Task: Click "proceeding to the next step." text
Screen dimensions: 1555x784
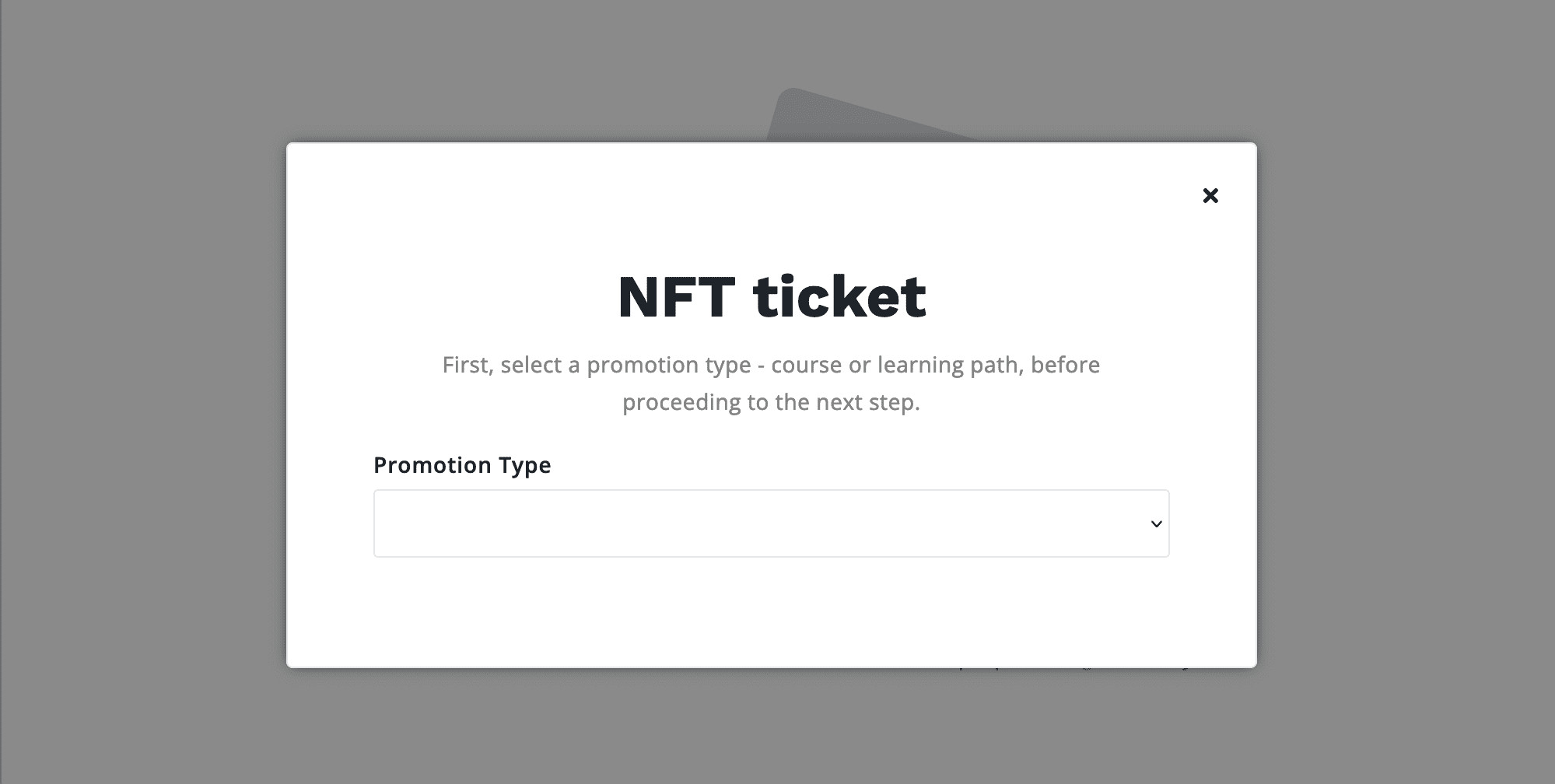Action: (x=771, y=402)
